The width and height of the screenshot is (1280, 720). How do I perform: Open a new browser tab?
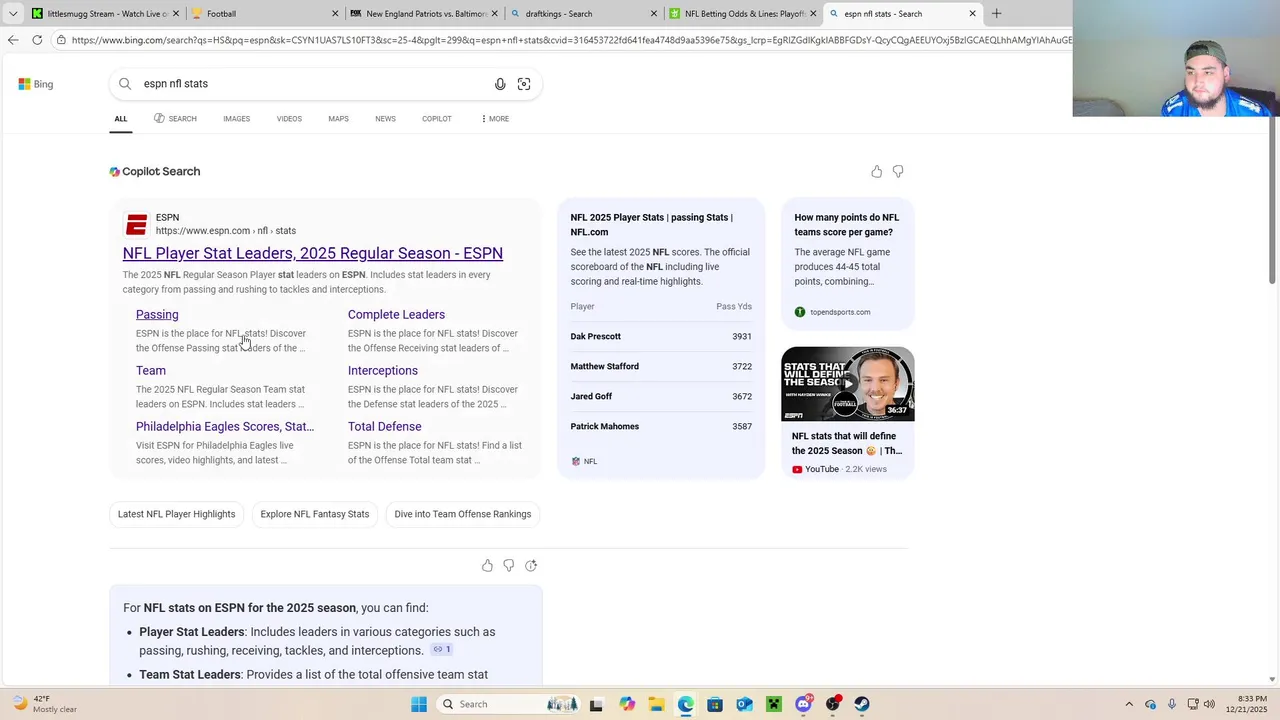[x=996, y=14]
